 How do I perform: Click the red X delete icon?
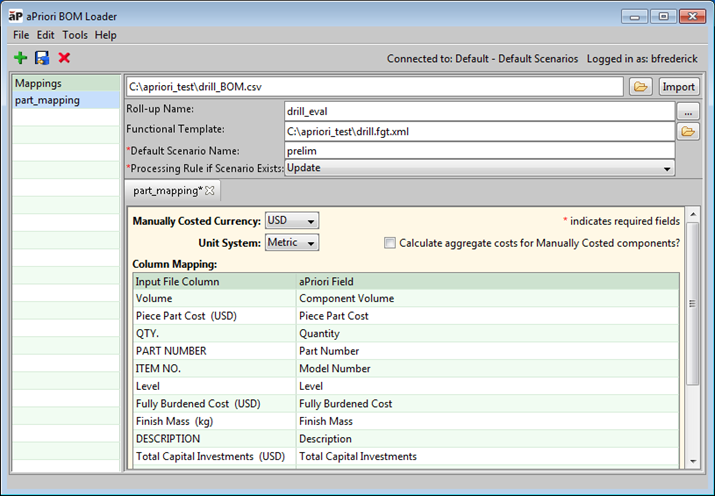pos(64,59)
